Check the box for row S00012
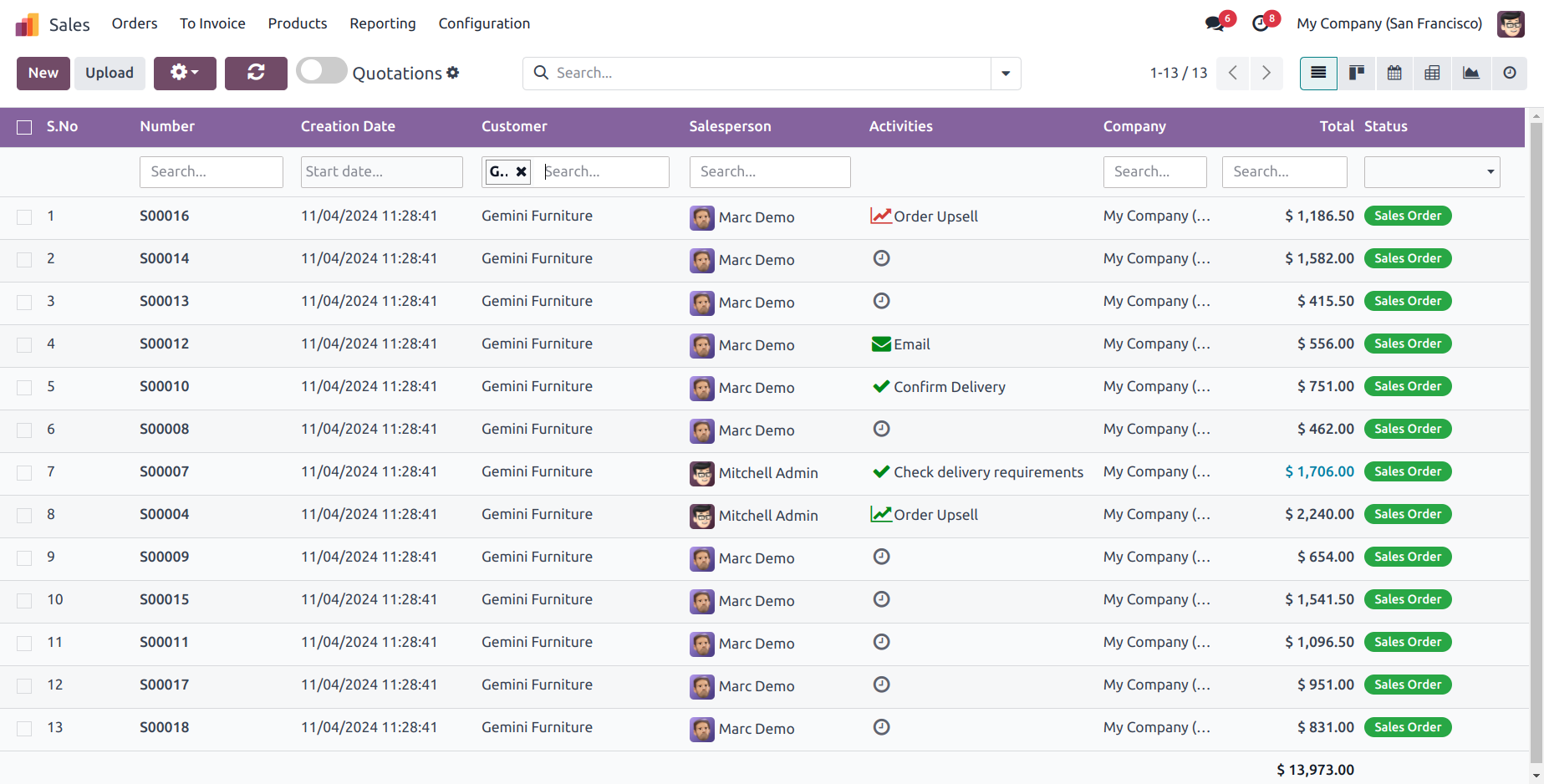This screenshot has width=1544, height=784. pos(24,345)
